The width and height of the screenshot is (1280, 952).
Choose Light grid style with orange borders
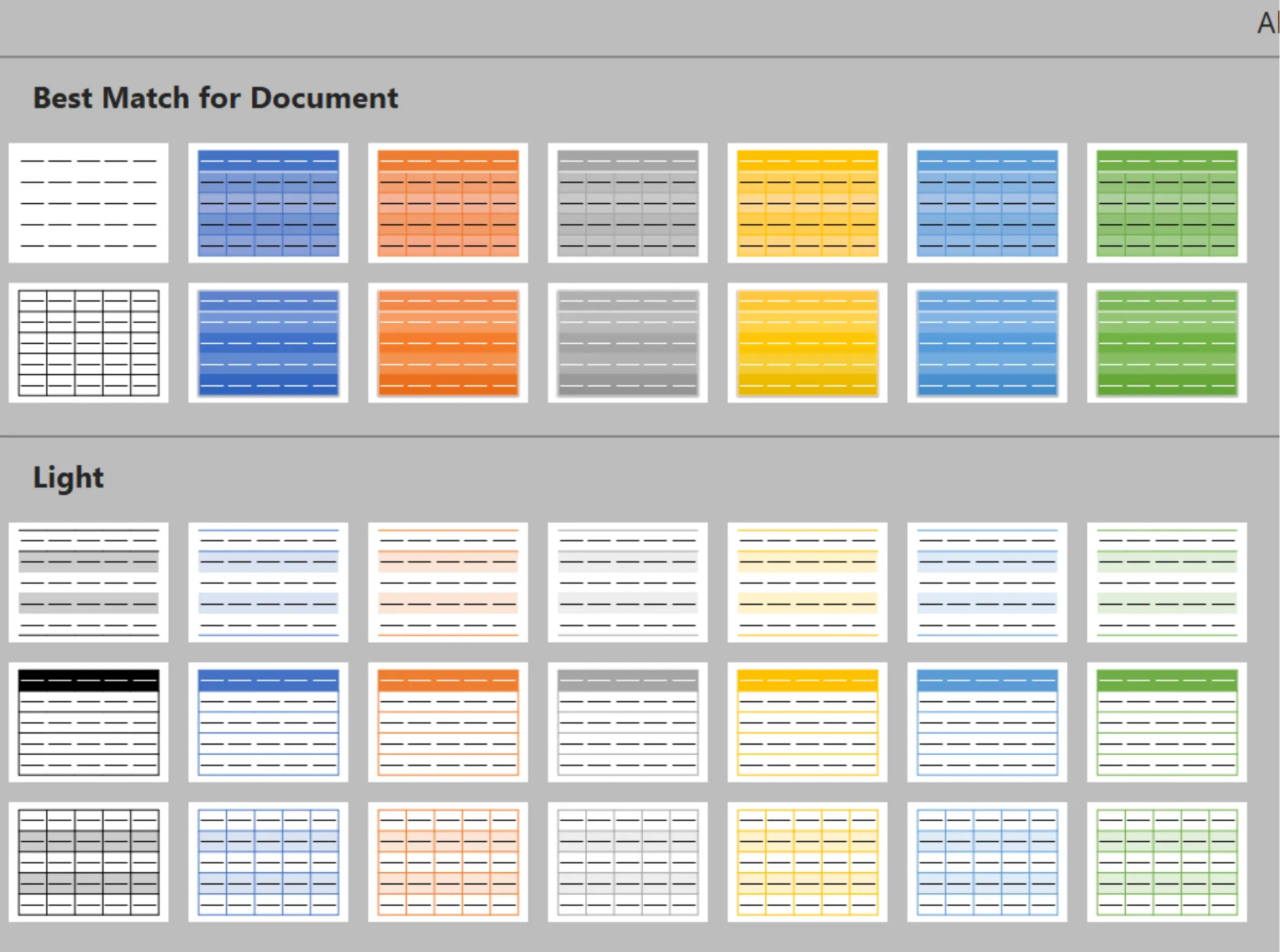point(448,862)
